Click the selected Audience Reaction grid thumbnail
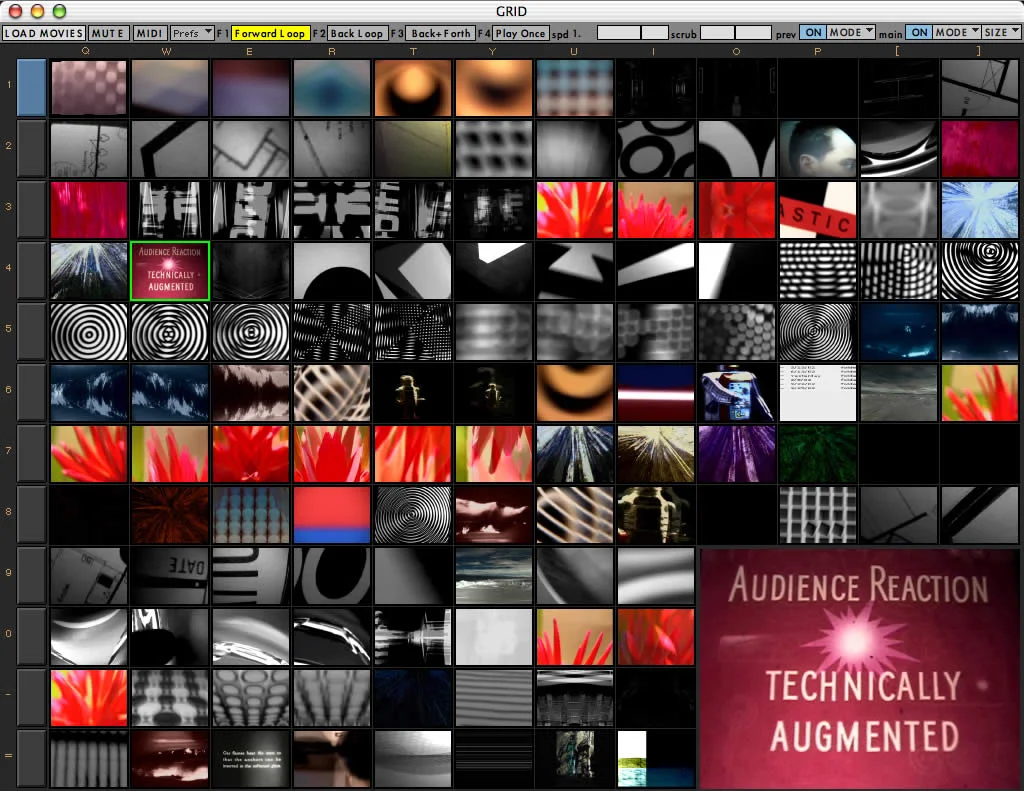 point(170,270)
